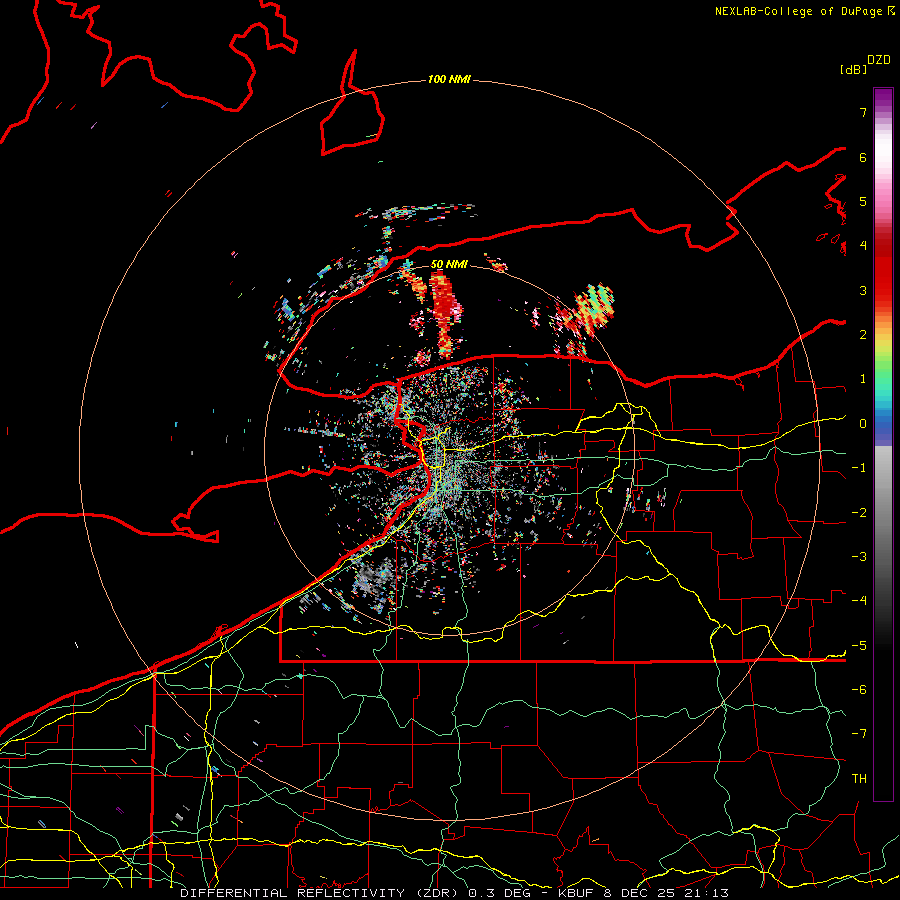Click the "100 NMI" range ring label
The height and width of the screenshot is (900, 900).
click(x=449, y=79)
